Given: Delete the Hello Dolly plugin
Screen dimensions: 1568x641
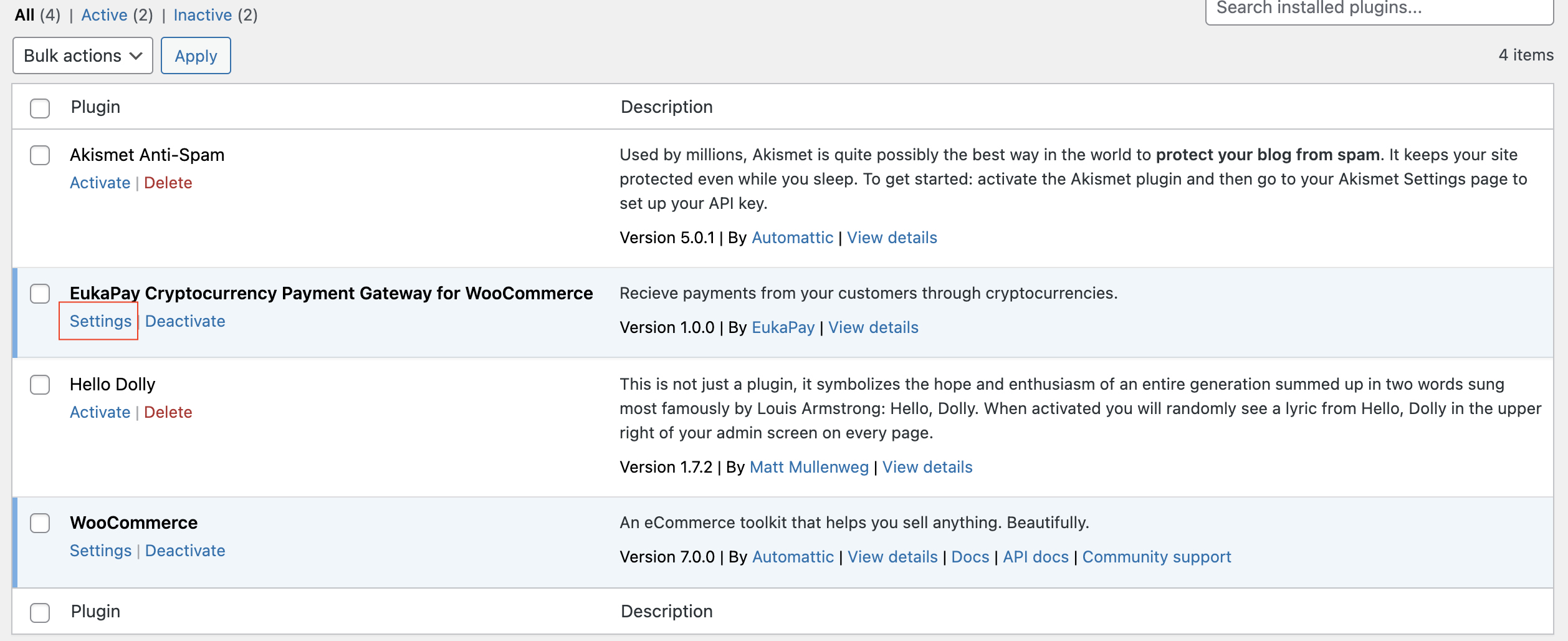Looking at the screenshot, I should click(168, 412).
